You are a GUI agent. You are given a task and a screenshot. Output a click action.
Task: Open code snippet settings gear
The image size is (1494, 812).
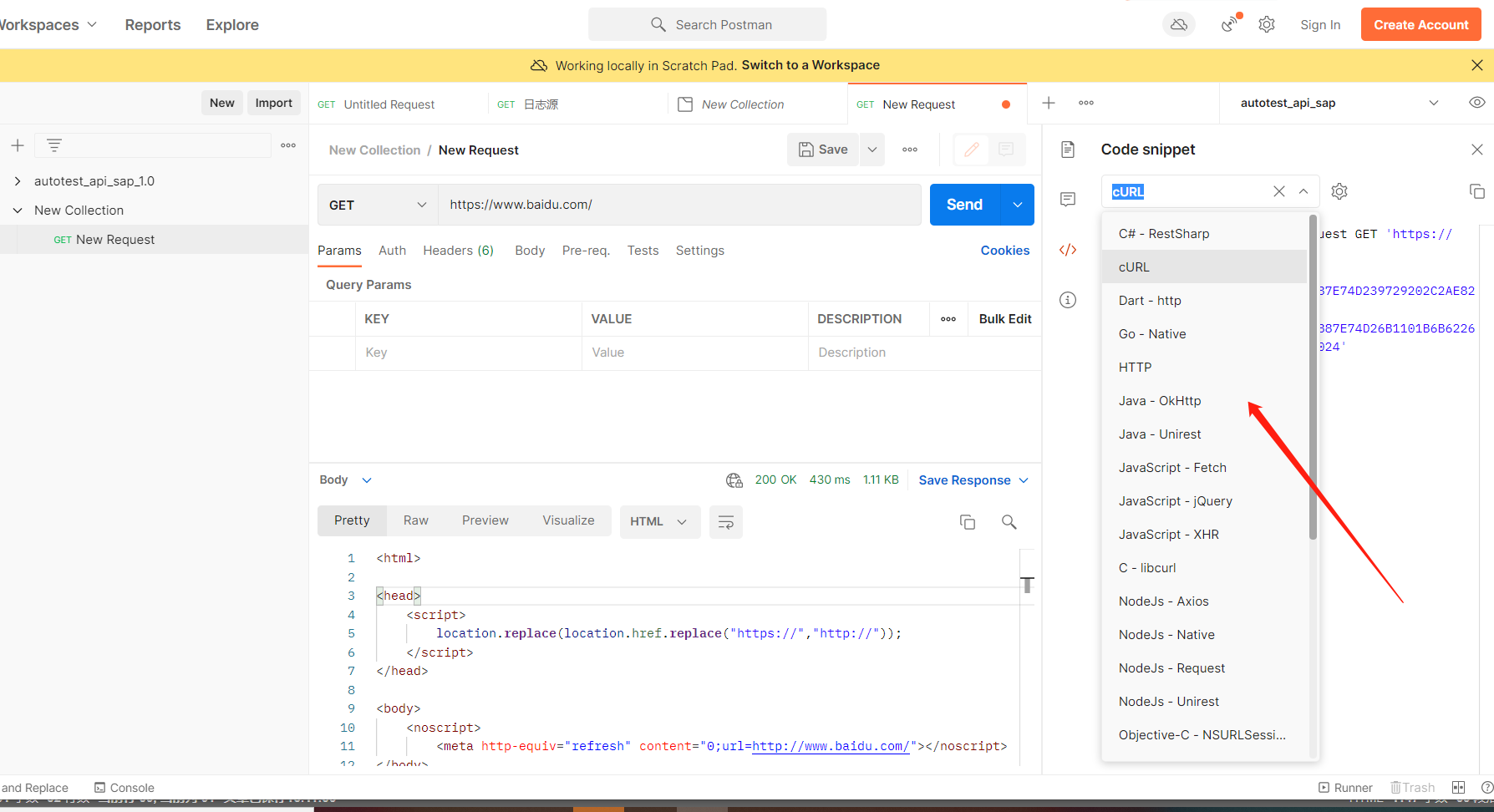point(1339,191)
